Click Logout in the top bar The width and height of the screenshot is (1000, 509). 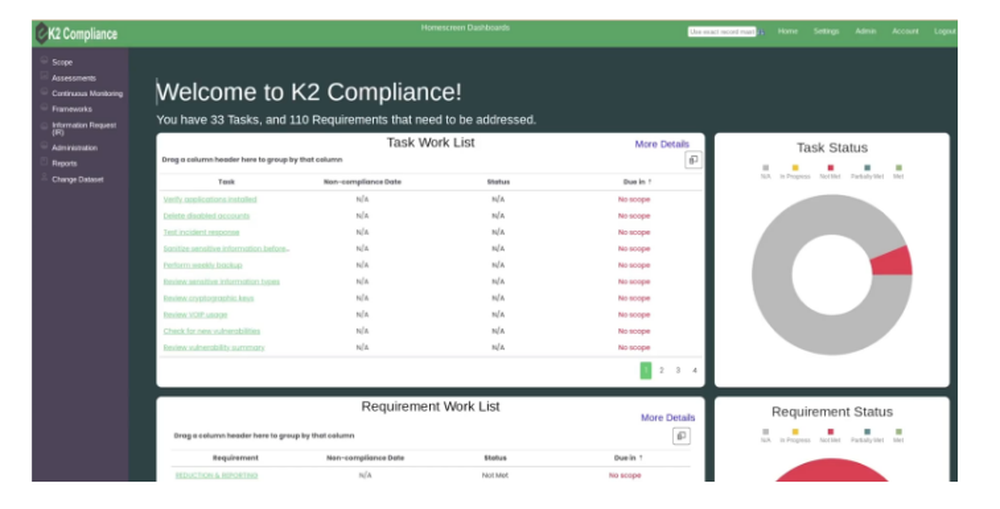click(x=945, y=31)
